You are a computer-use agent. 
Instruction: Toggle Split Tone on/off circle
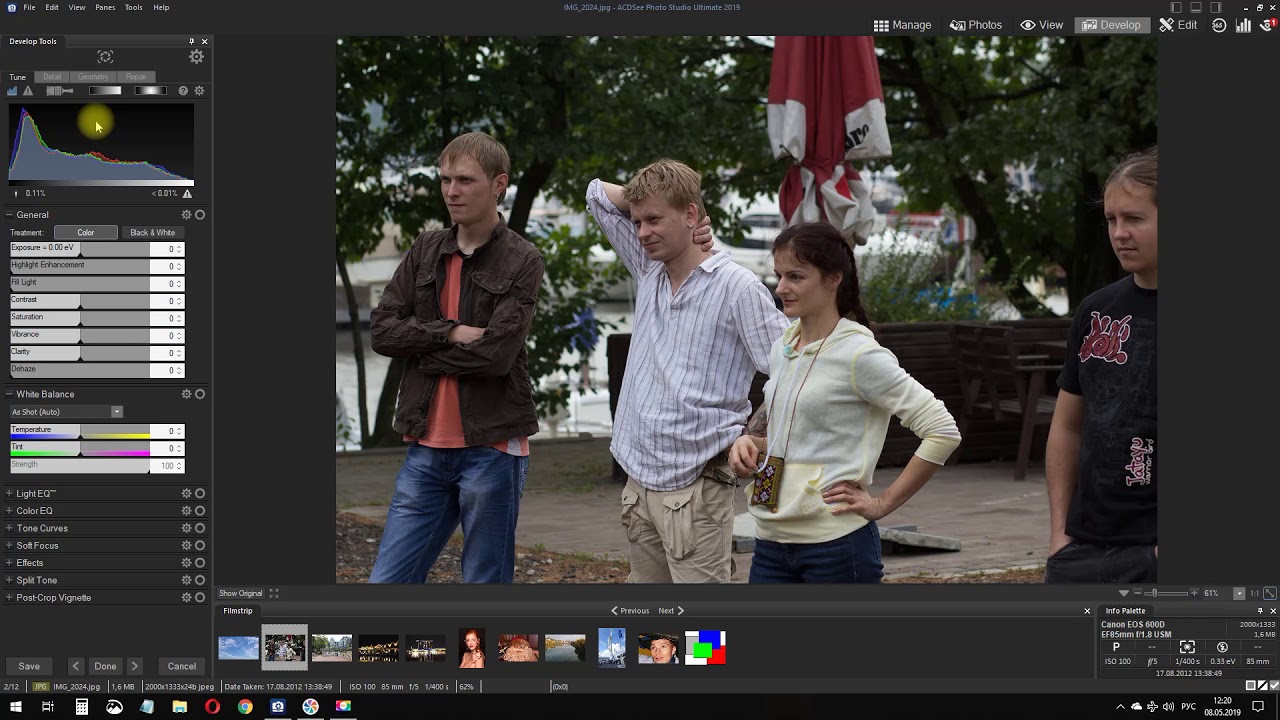click(x=200, y=580)
